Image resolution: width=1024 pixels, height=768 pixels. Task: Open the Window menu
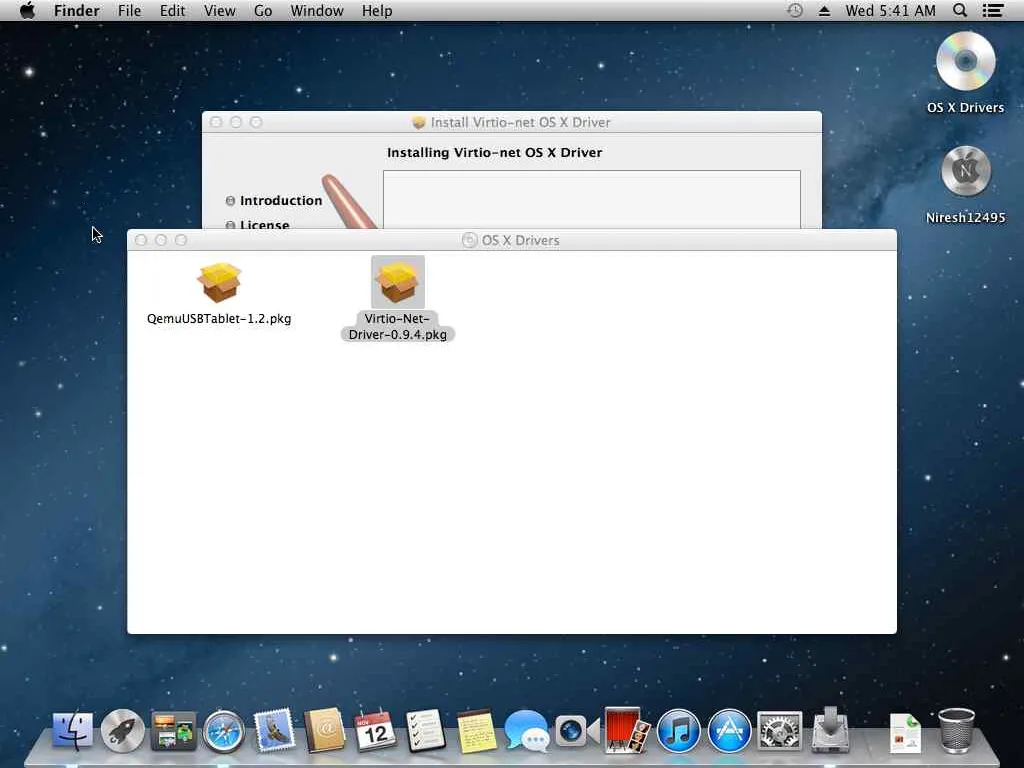(x=317, y=10)
